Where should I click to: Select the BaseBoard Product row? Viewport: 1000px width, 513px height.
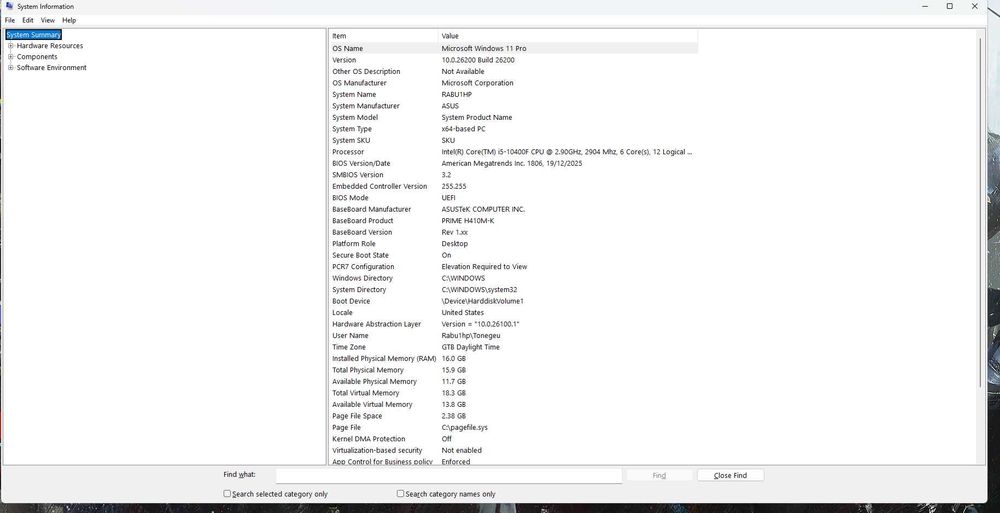coord(513,221)
